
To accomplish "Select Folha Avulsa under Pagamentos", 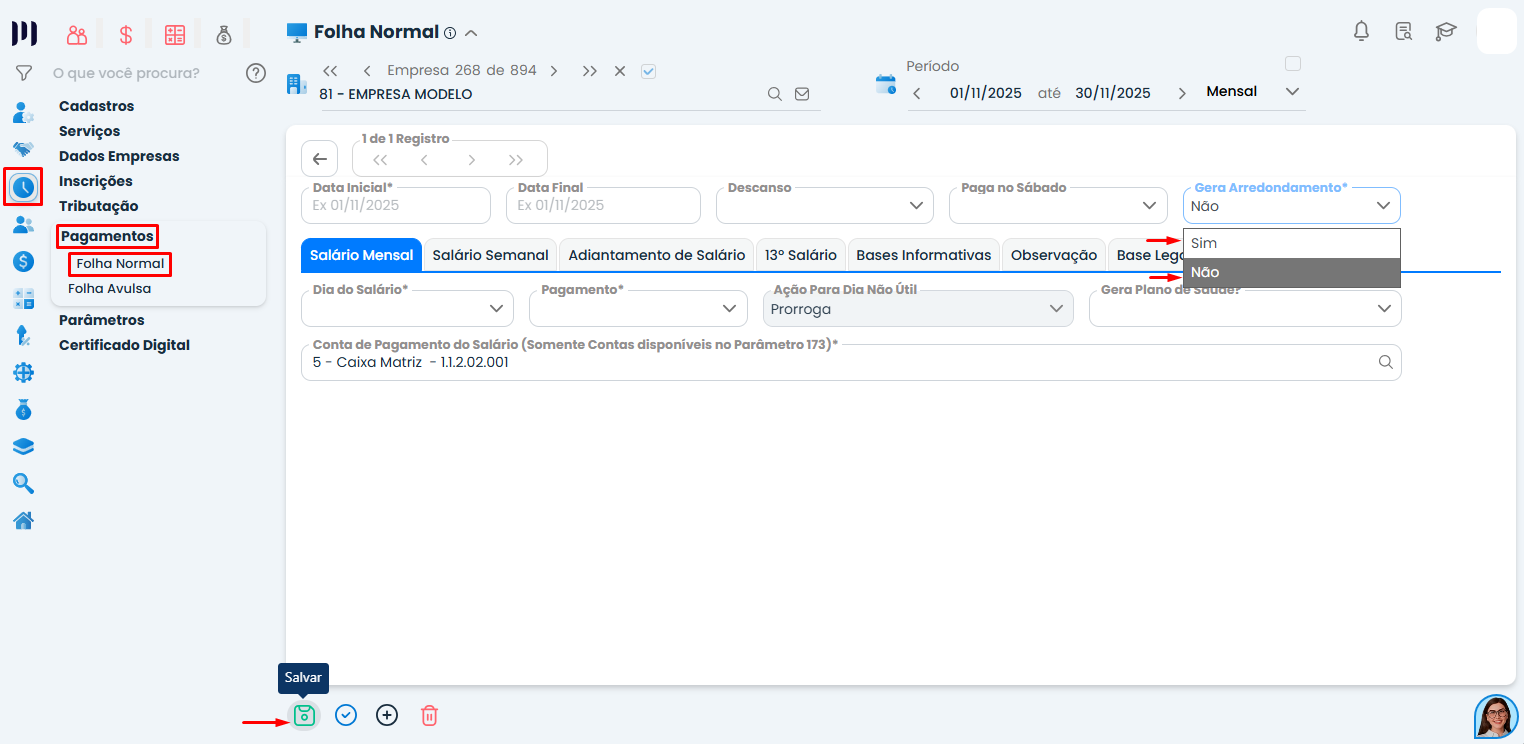I will (x=110, y=289).
